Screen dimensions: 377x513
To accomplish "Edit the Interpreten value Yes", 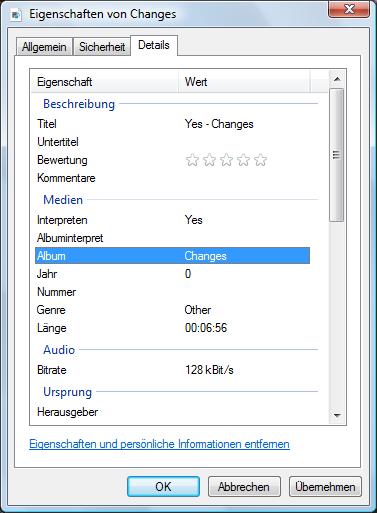I will (193, 220).
